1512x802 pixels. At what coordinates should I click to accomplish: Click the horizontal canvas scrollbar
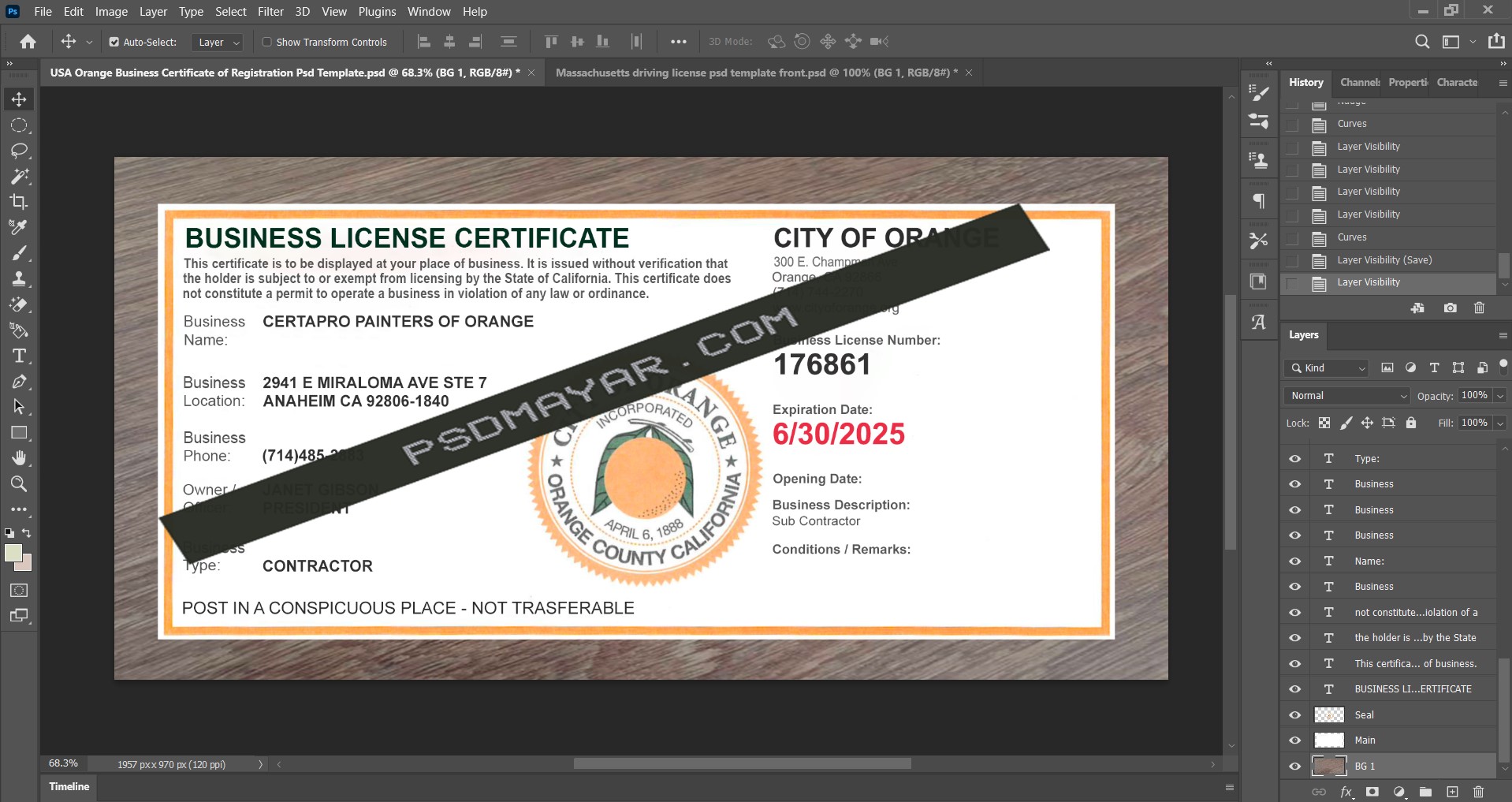(742, 763)
